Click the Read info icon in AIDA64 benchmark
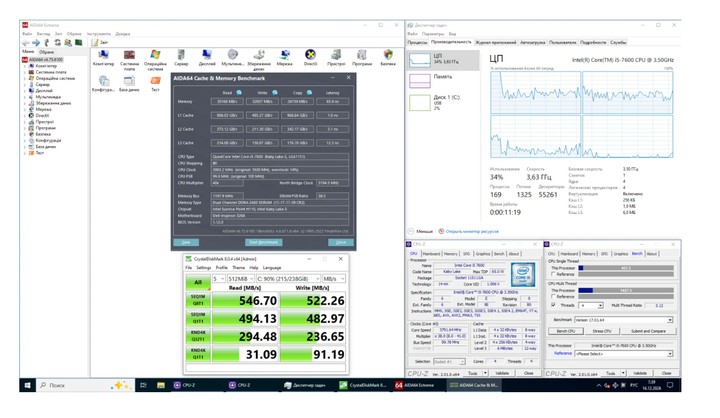The width and height of the screenshot is (720, 418). pyautogui.click(x=239, y=93)
